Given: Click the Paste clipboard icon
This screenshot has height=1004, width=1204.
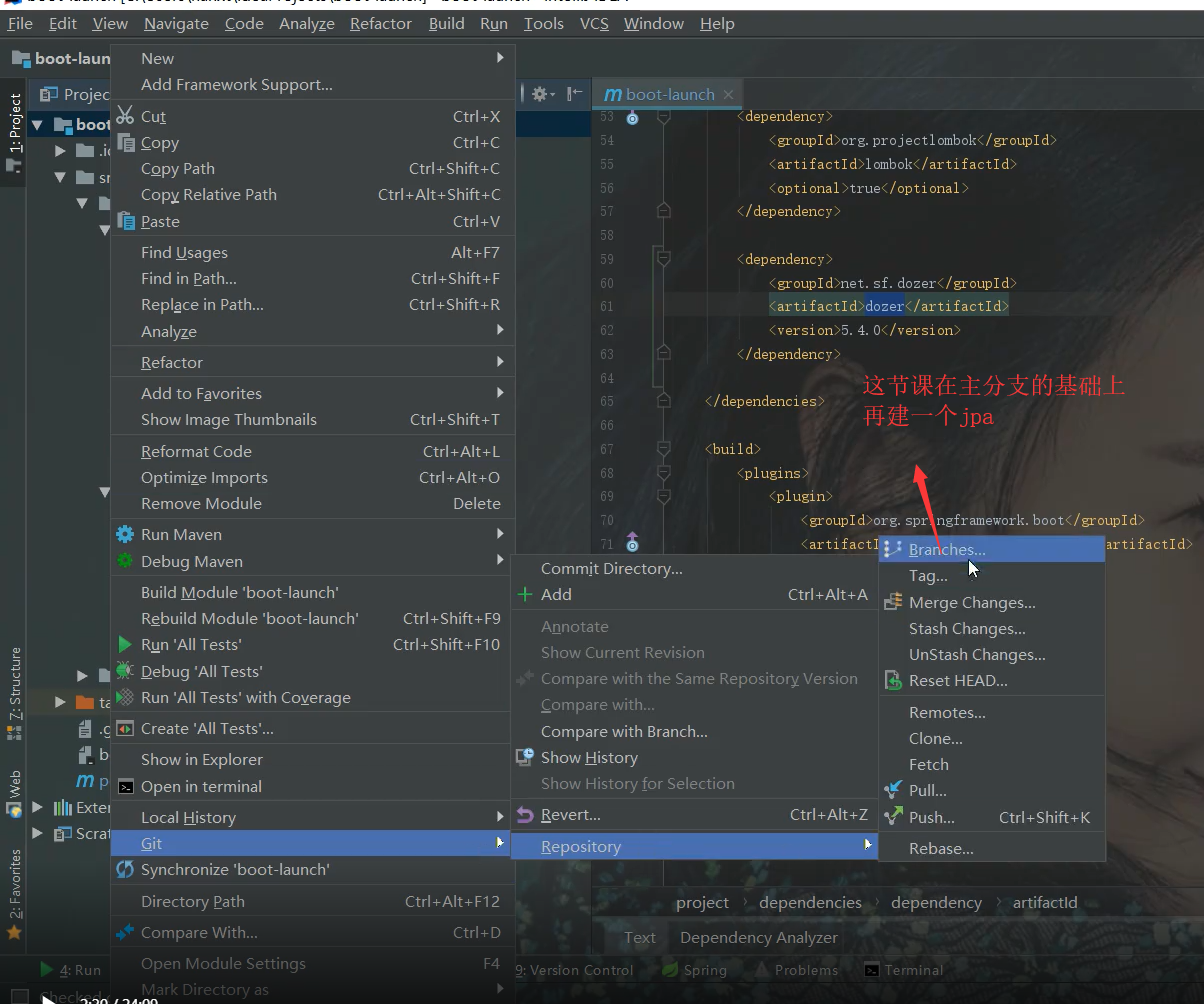Looking at the screenshot, I should coord(125,220).
